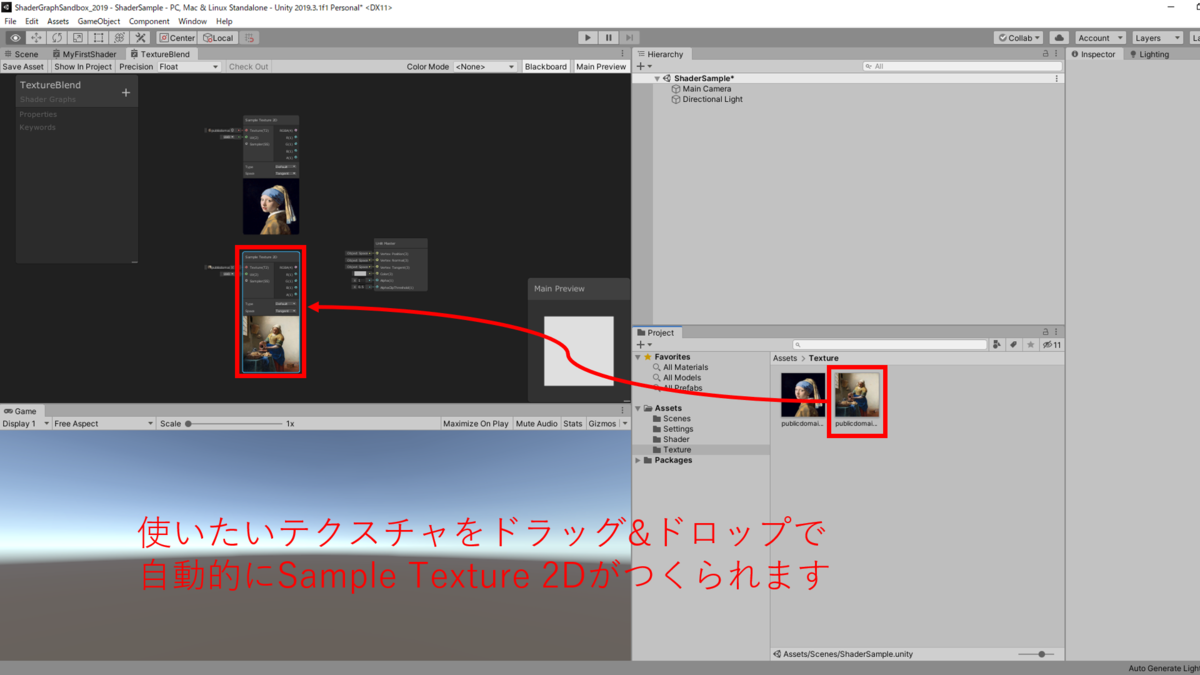Switch to the Scene tab
Image resolution: width=1200 pixels, height=675 pixels.
tap(22, 54)
